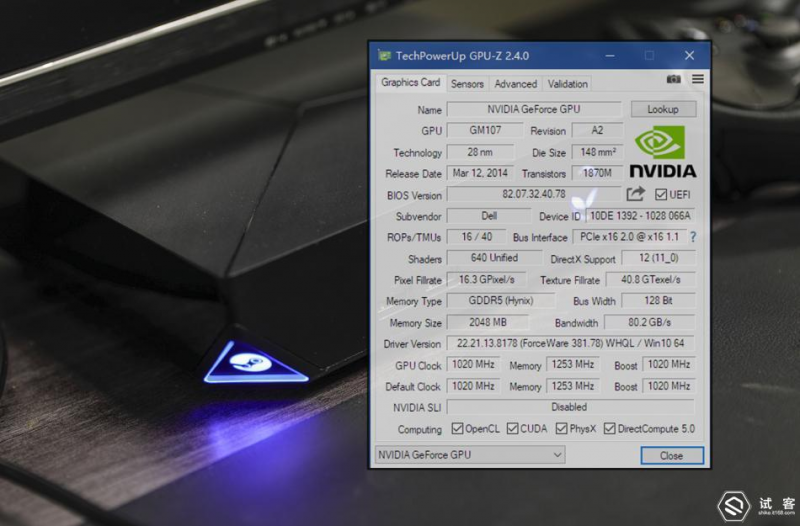Click the Driver Version field
The width and height of the screenshot is (800, 526).
(x=571, y=343)
